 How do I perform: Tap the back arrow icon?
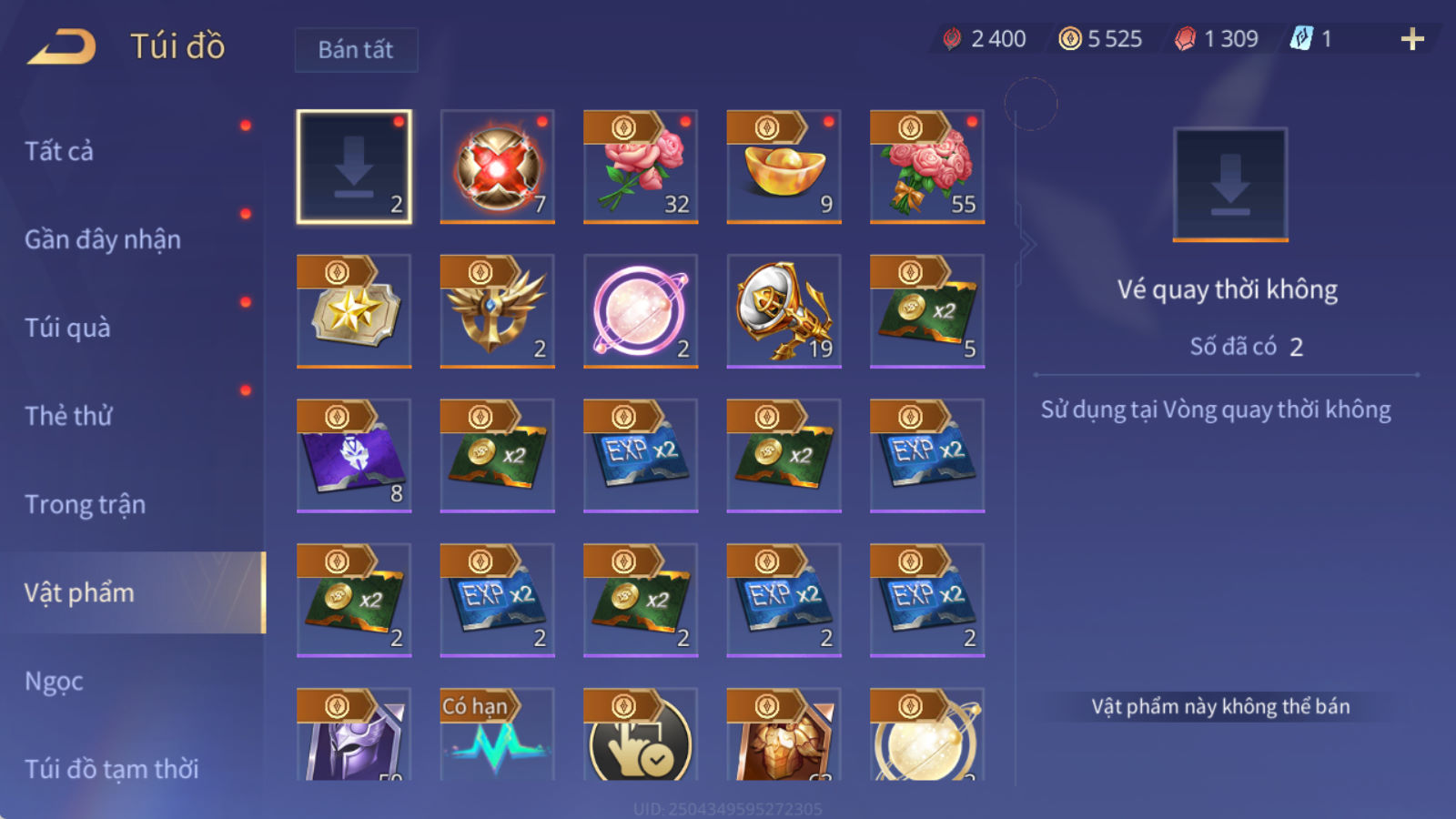[62, 46]
